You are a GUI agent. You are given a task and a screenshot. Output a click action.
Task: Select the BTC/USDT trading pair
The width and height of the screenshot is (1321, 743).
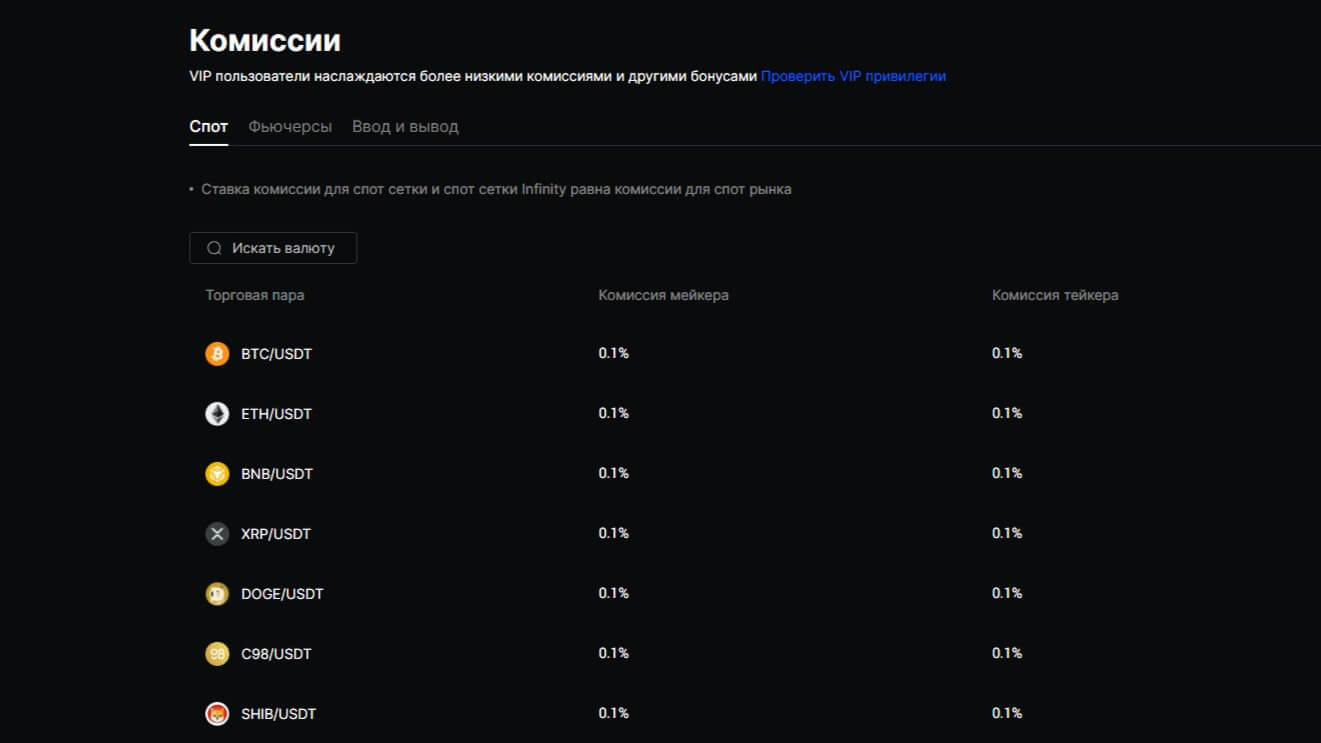tap(276, 354)
